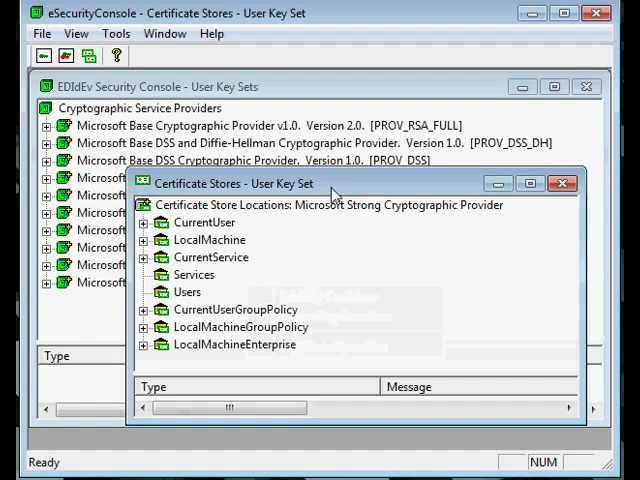
Task: Click the NUM indicator in status bar
Action: (x=543, y=462)
